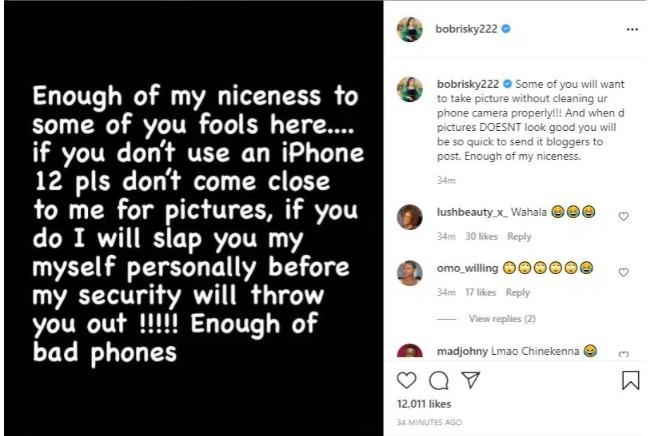Image resolution: width=668 pixels, height=436 pixels.
Task: Reply to the omo_willing comment
Action: click(x=518, y=292)
